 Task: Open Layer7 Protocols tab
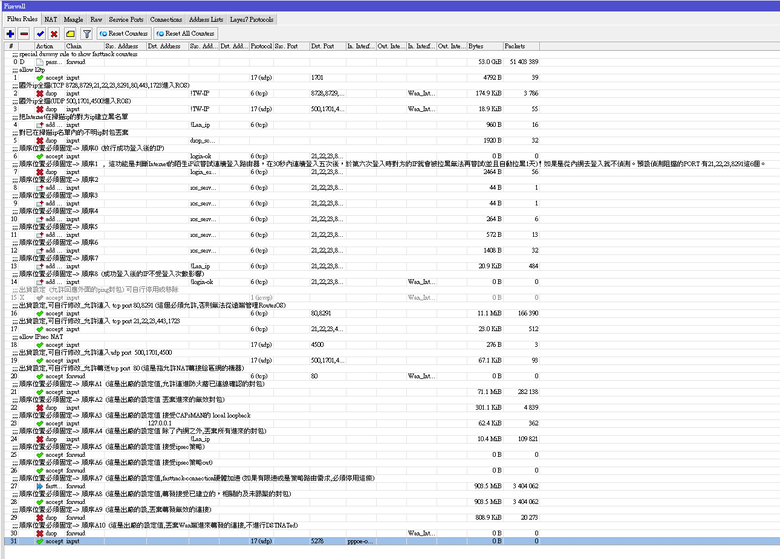tap(251, 19)
